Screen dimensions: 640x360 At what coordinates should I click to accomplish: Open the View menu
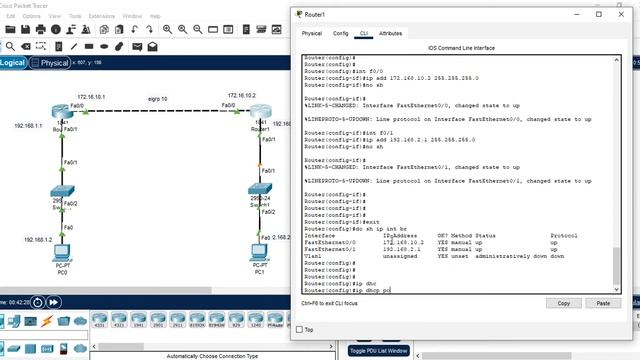coord(54,16)
